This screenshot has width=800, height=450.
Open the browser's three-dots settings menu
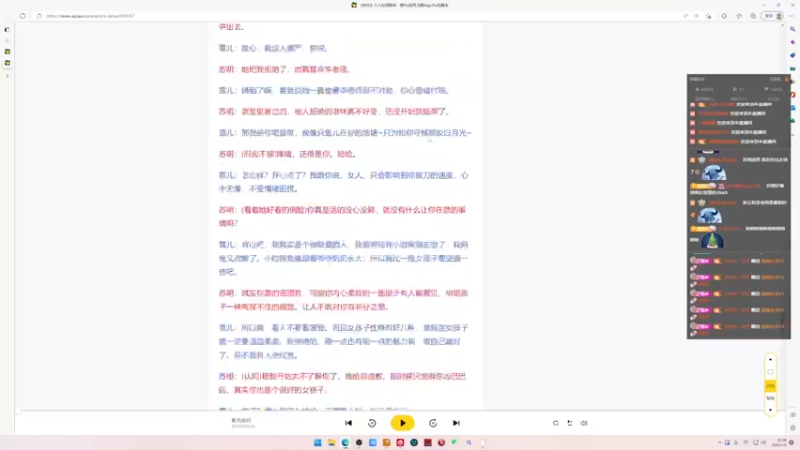click(792, 16)
